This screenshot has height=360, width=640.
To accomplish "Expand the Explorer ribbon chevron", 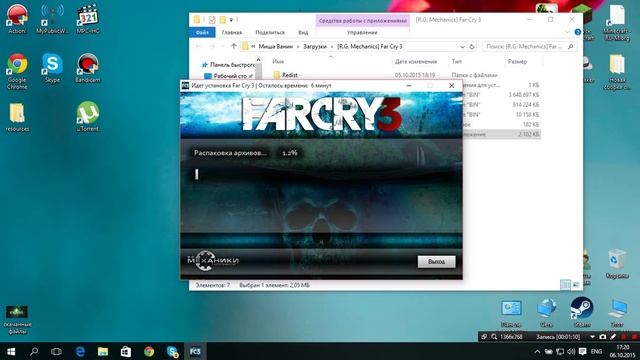I will point(567,32).
